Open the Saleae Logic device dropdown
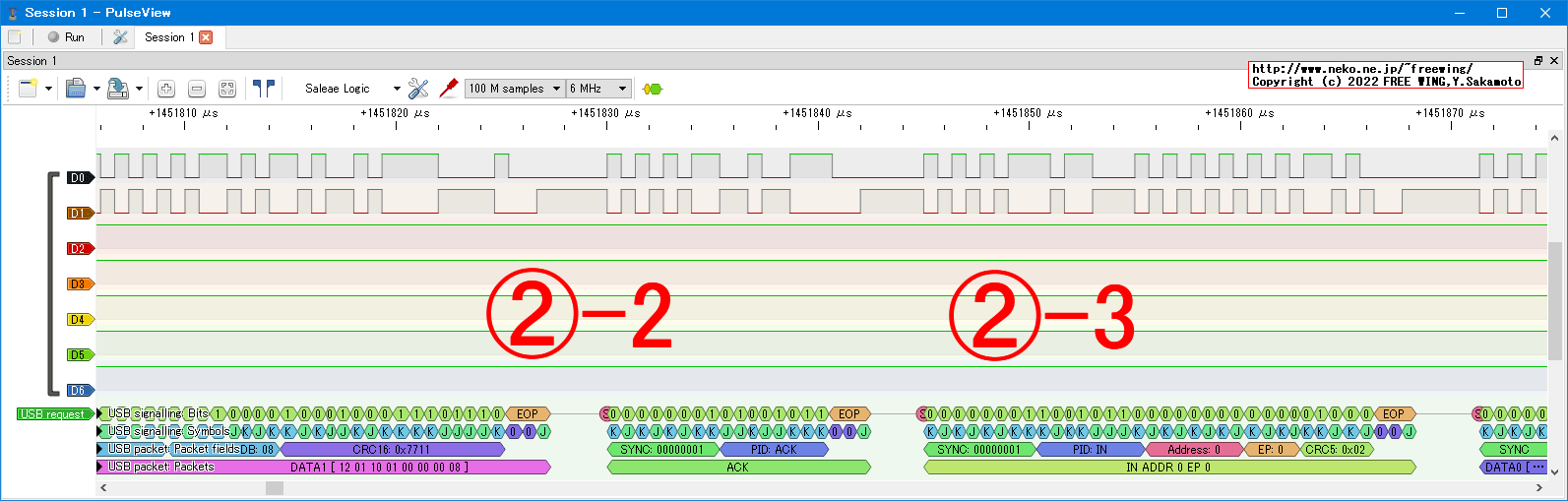Viewport: 1568px width, 501px height. tap(351, 89)
